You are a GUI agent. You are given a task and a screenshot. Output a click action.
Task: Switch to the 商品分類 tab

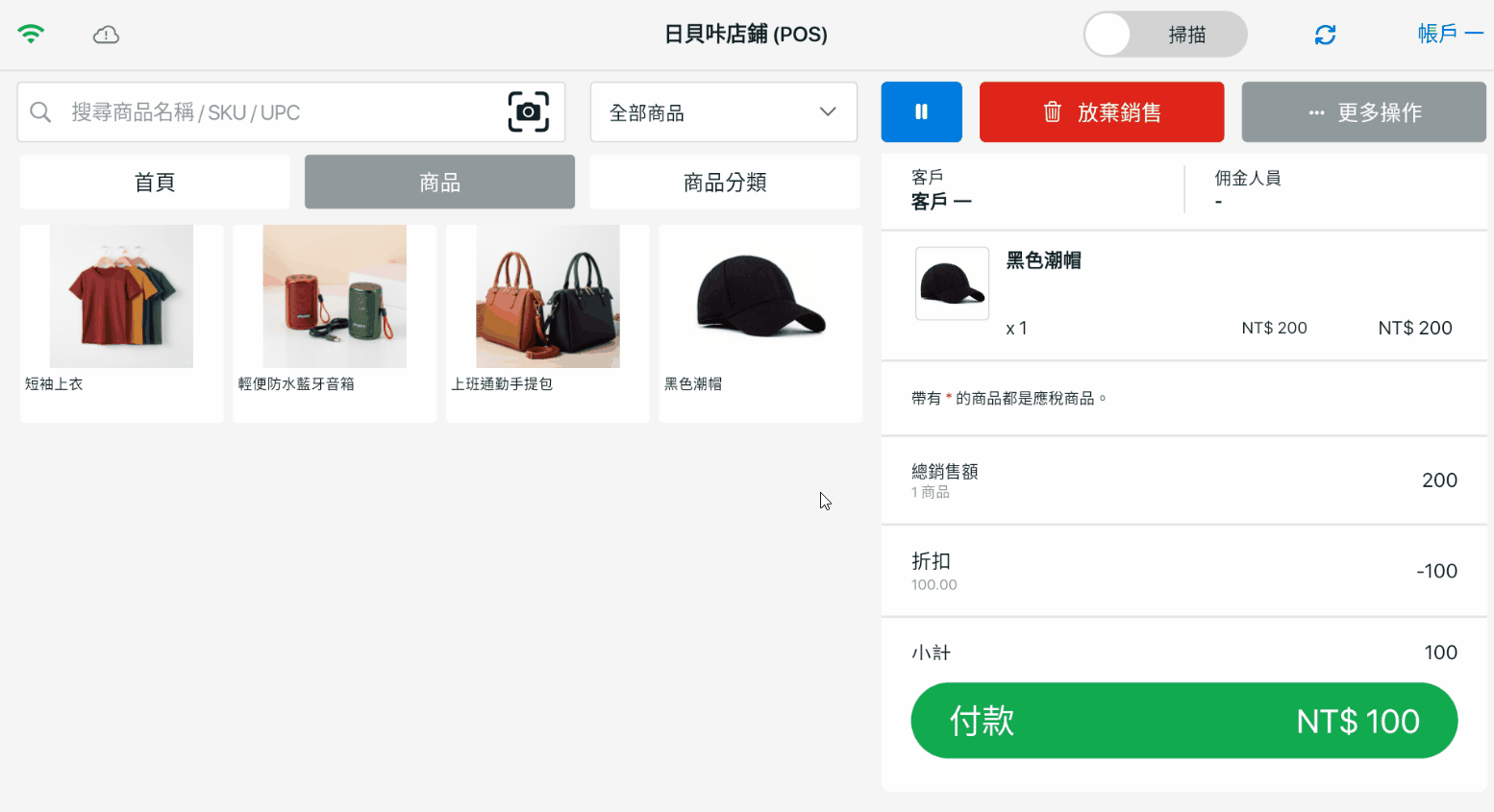(724, 183)
